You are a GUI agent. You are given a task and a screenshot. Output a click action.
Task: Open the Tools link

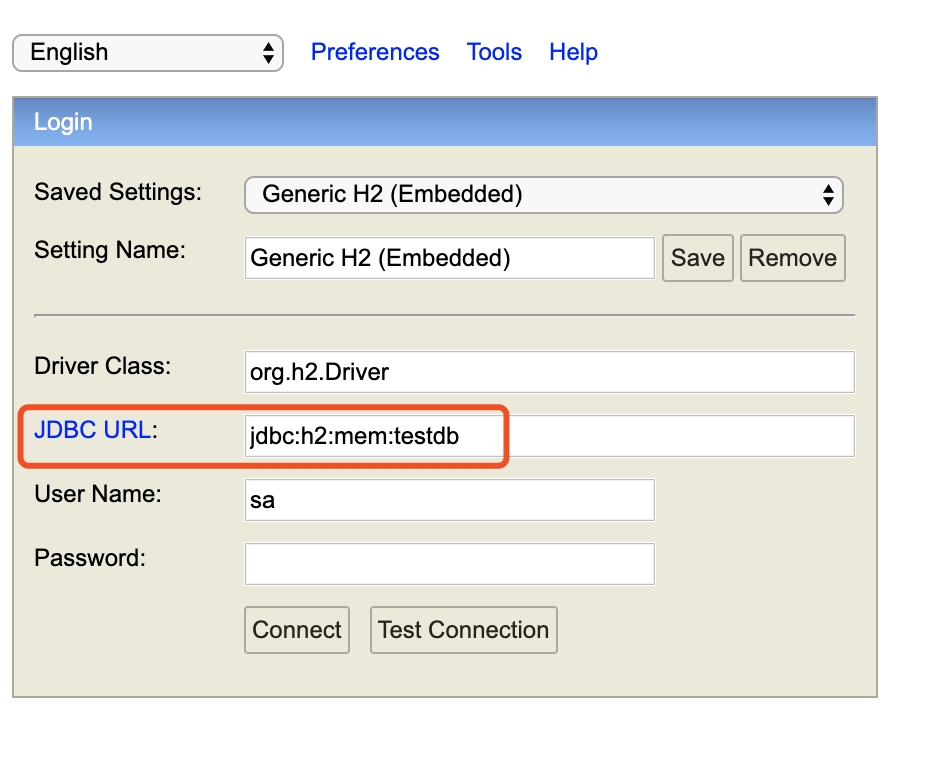494,52
